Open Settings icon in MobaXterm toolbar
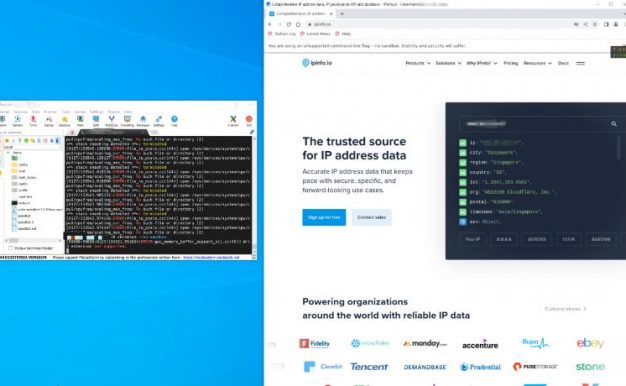This screenshot has height=386, width=626. pyautogui.click(x=159, y=121)
